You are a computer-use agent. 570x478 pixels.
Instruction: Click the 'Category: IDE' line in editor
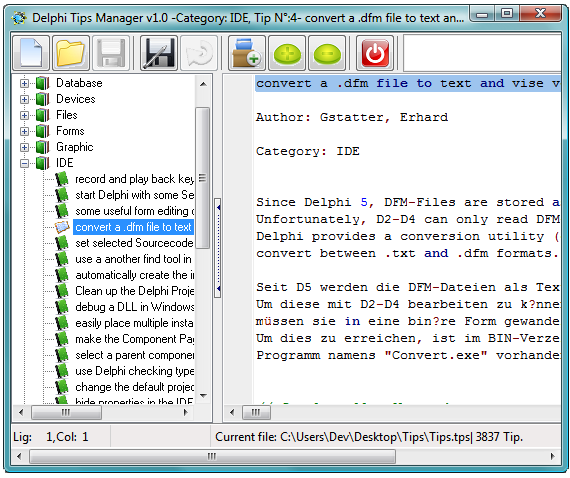pyautogui.click(x=308, y=151)
